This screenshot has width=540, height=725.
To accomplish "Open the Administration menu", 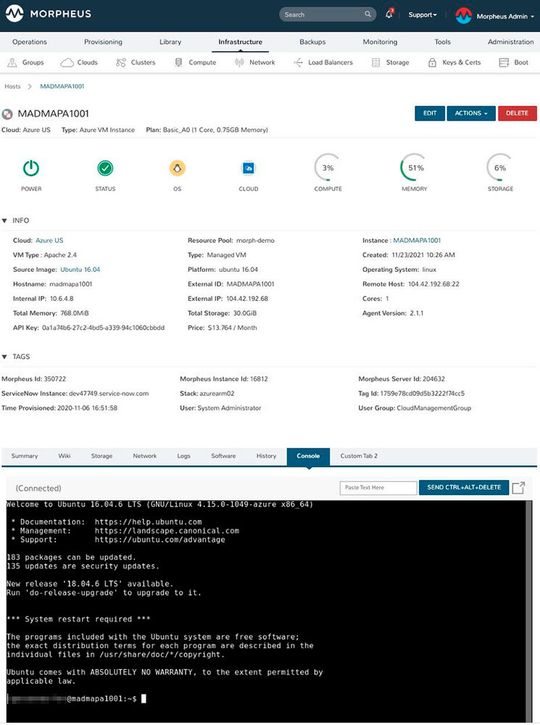I will [511, 42].
